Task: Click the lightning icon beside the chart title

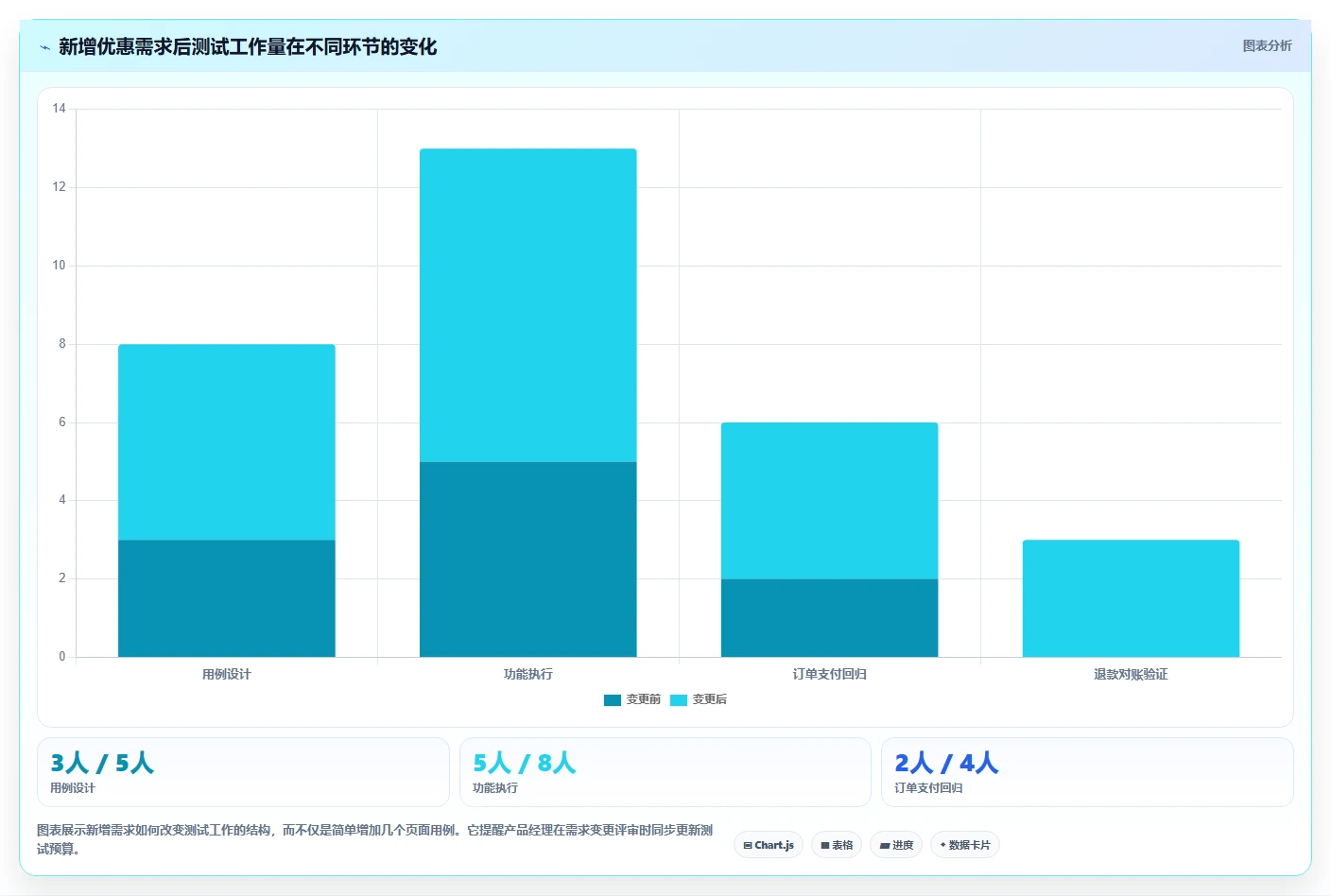Action: click(x=44, y=47)
